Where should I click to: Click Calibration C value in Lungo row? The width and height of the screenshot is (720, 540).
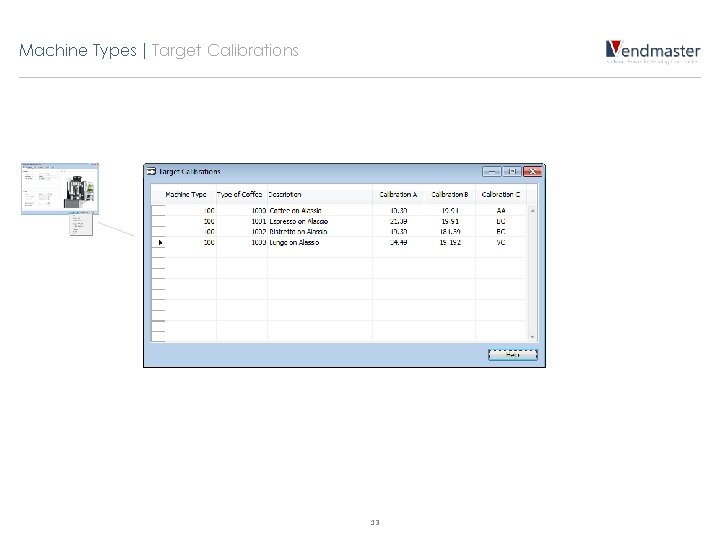pos(501,242)
